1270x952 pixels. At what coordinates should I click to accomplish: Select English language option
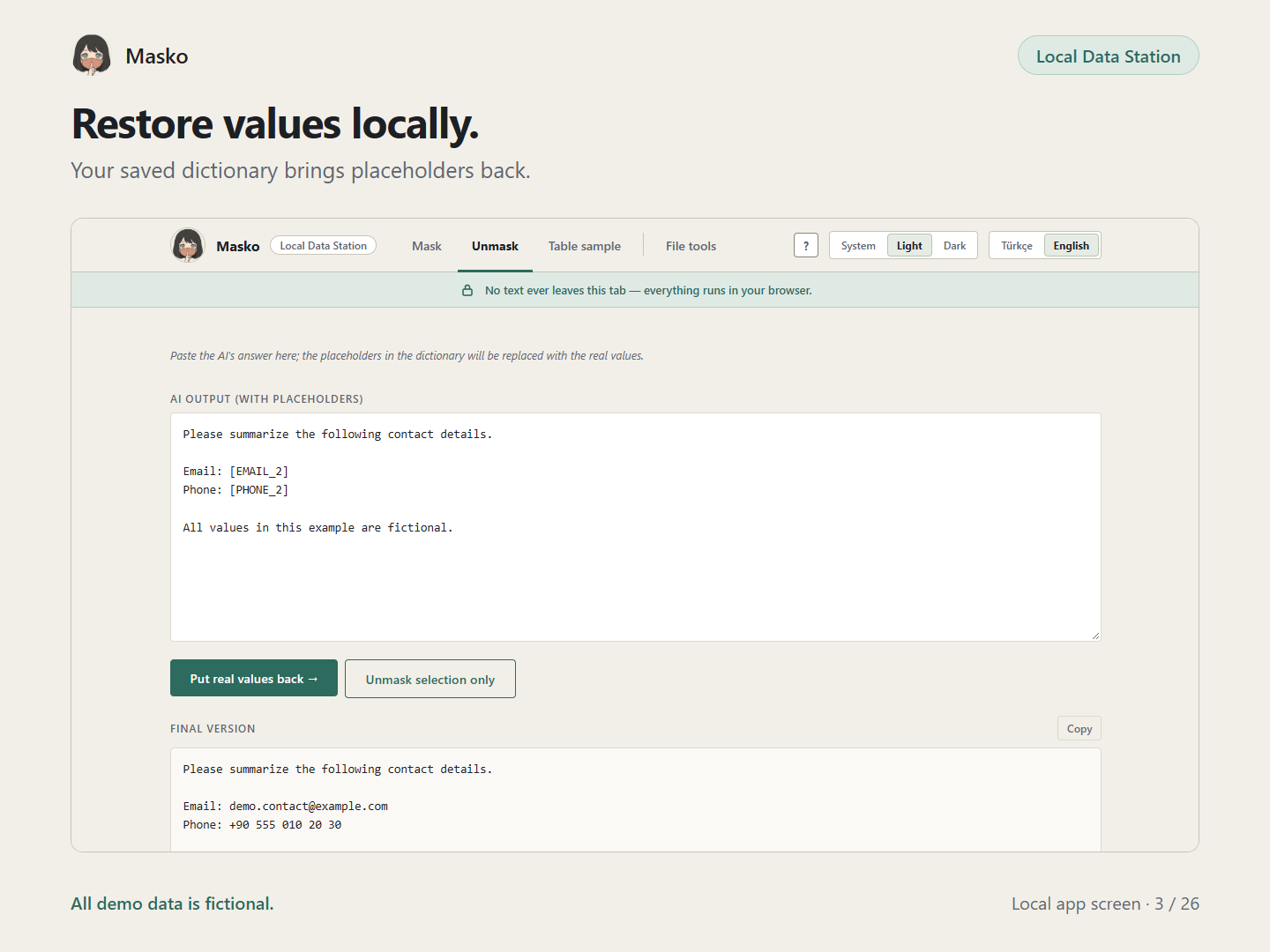pyautogui.click(x=1072, y=246)
